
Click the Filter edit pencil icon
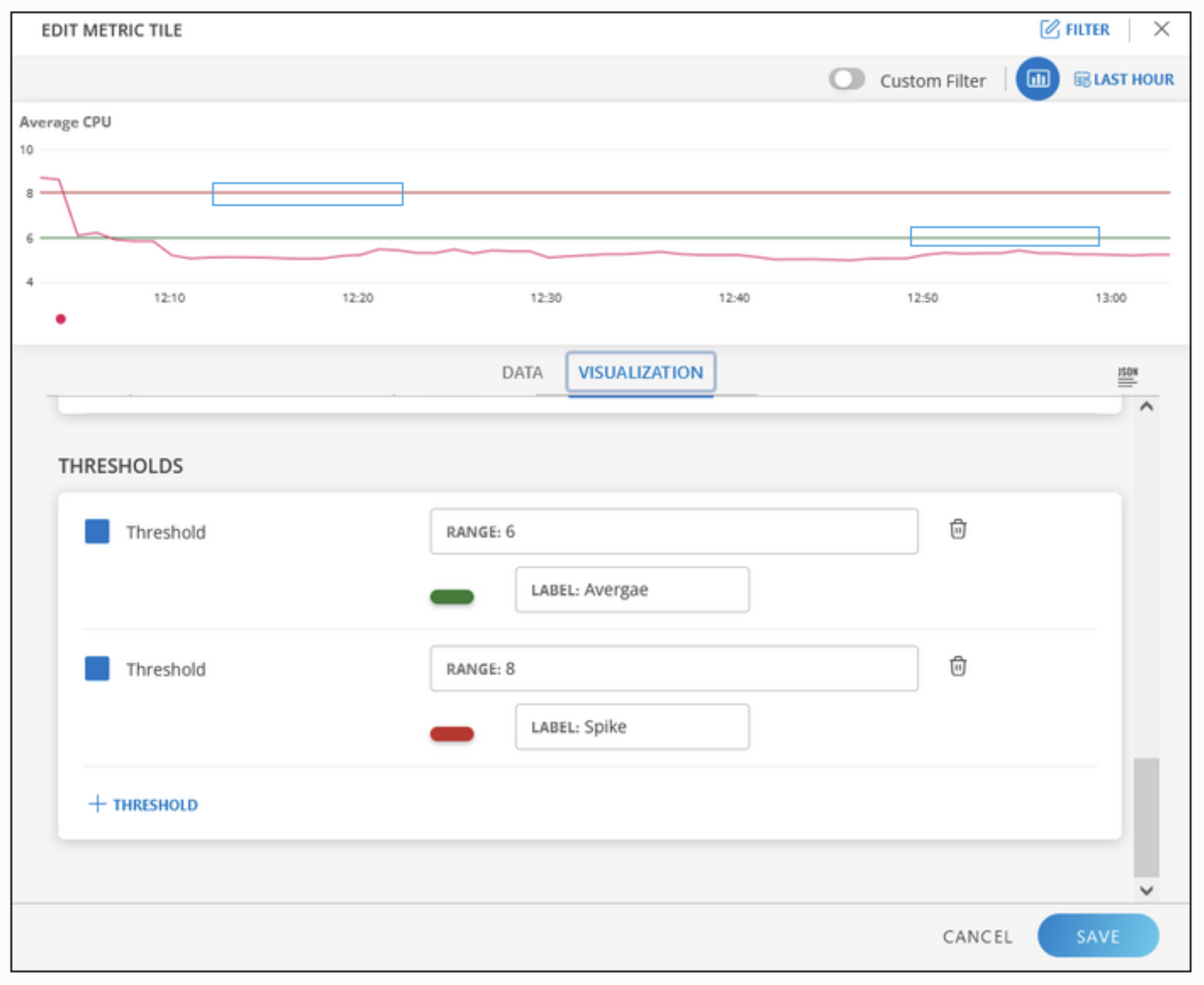(x=1049, y=29)
